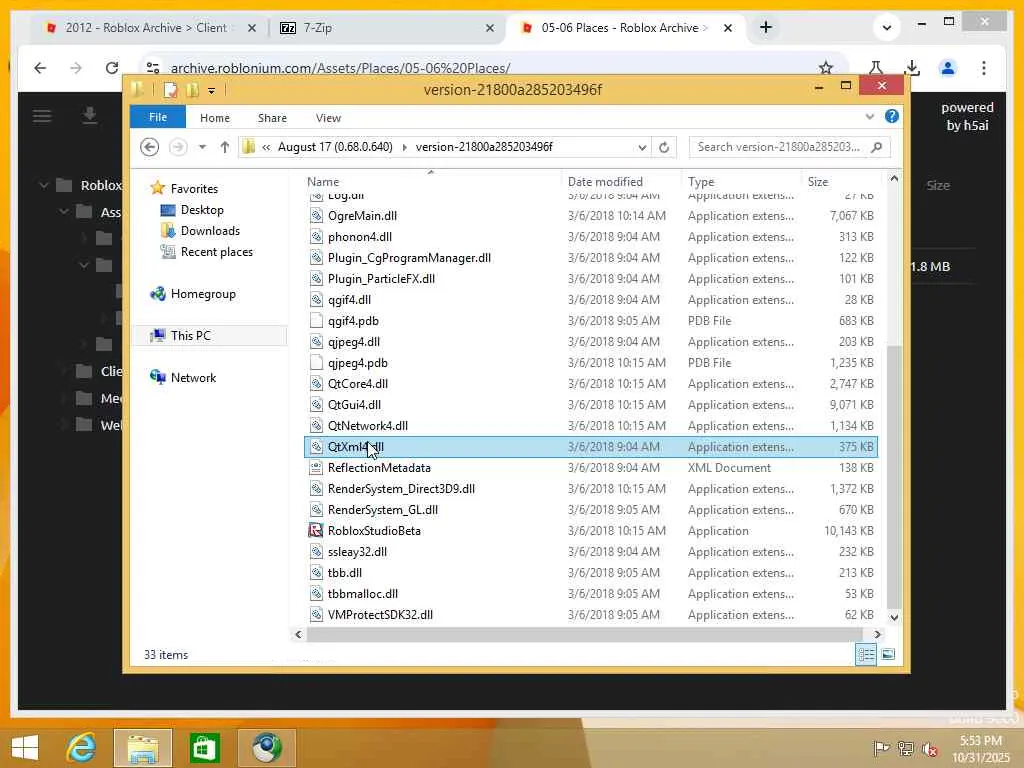The image size is (1024, 768).
Task: Sort files by Size column header
Action: click(840, 182)
